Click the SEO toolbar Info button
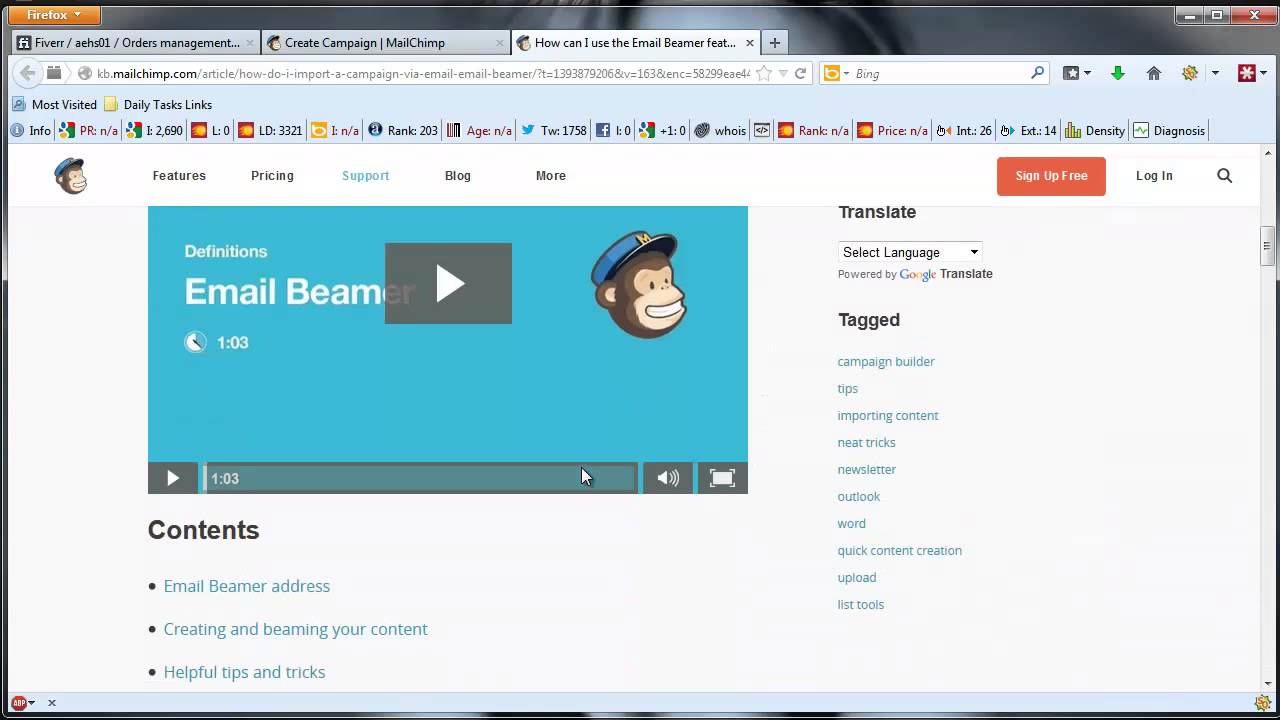Image resolution: width=1280 pixels, height=720 pixels. coord(30,130)
